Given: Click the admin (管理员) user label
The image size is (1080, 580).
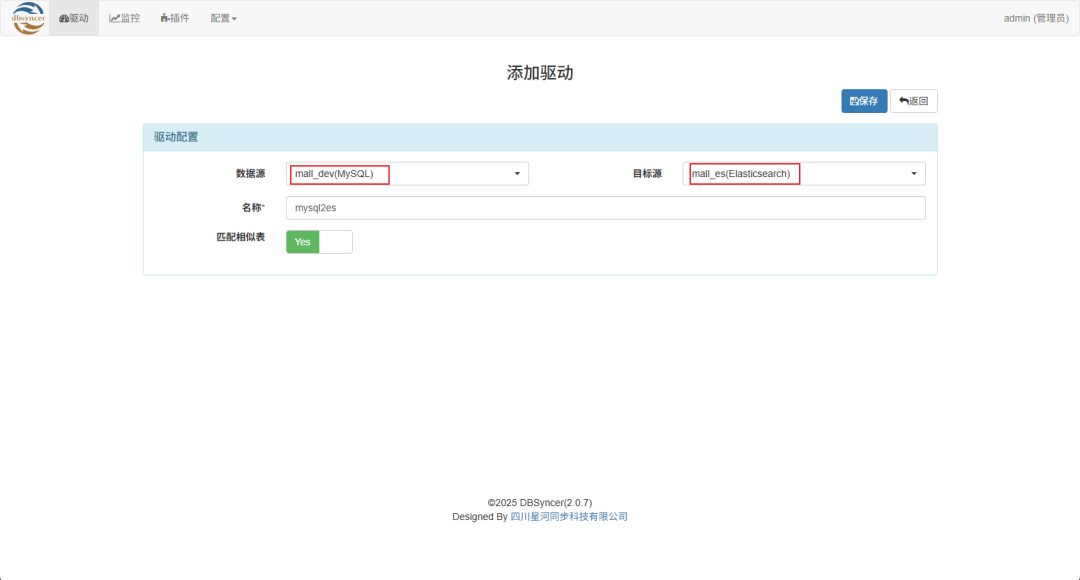Looking at the screenshot, I should [x=1036, y=19].
